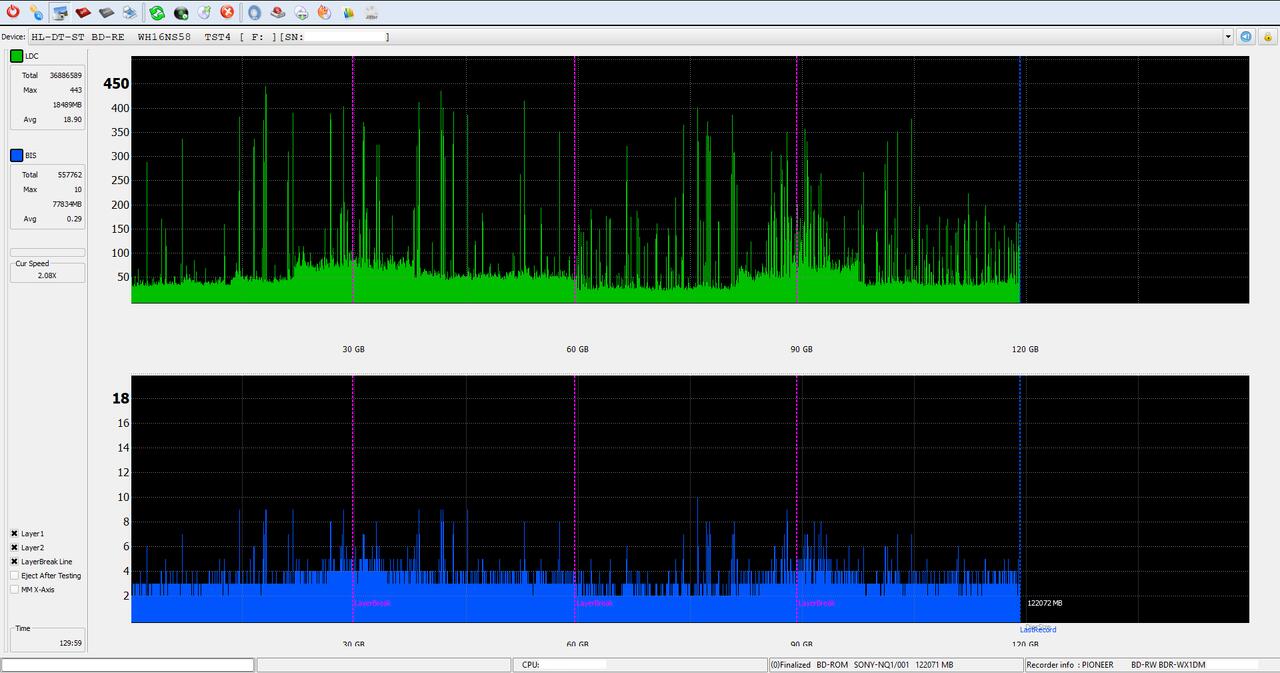Screen dimensions: 1280x673
Task: Click the dark green disc start icon
Action: tap(181, 12)
